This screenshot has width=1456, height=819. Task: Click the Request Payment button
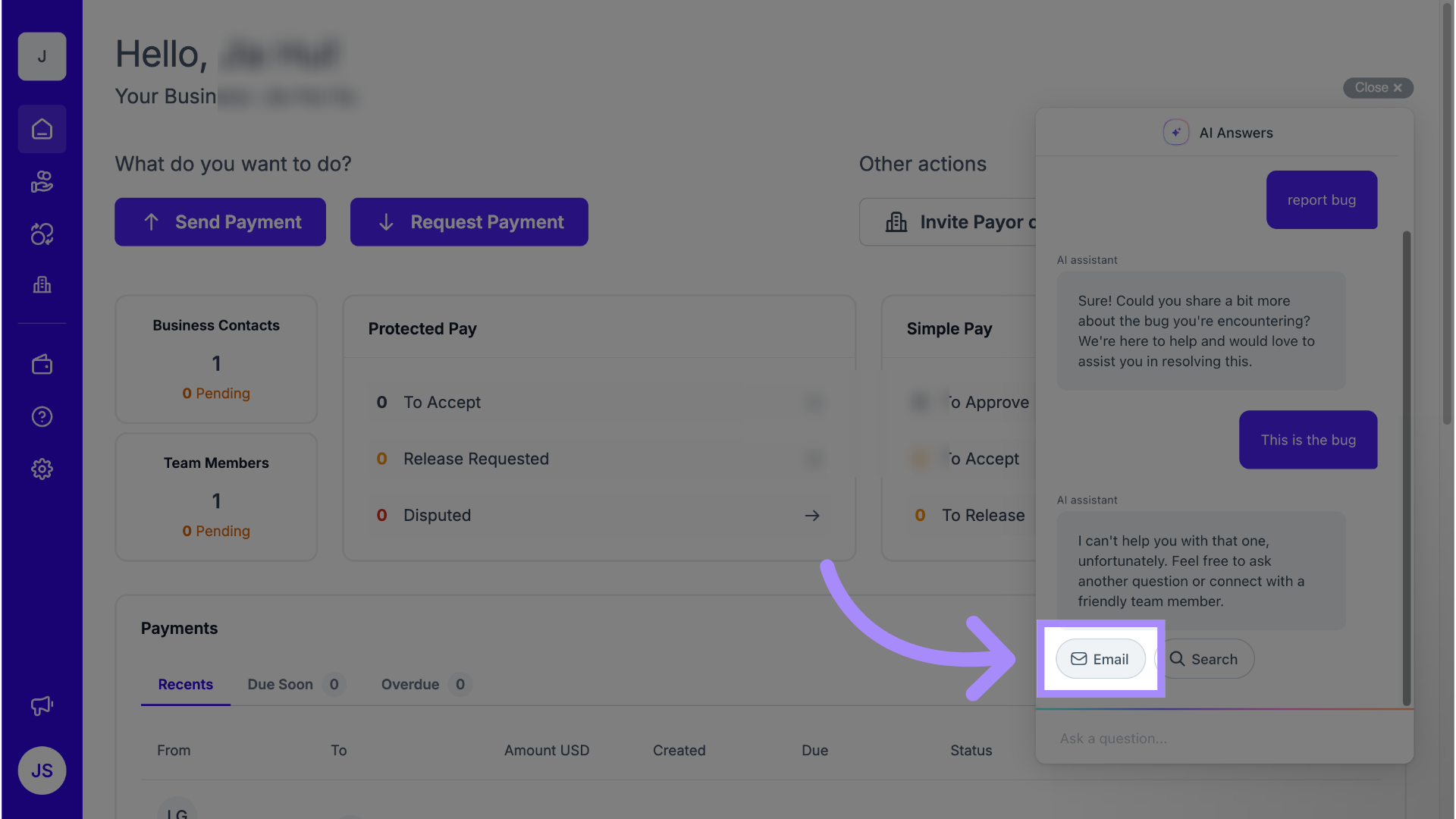pyautogui.click(x=469, y=222)
